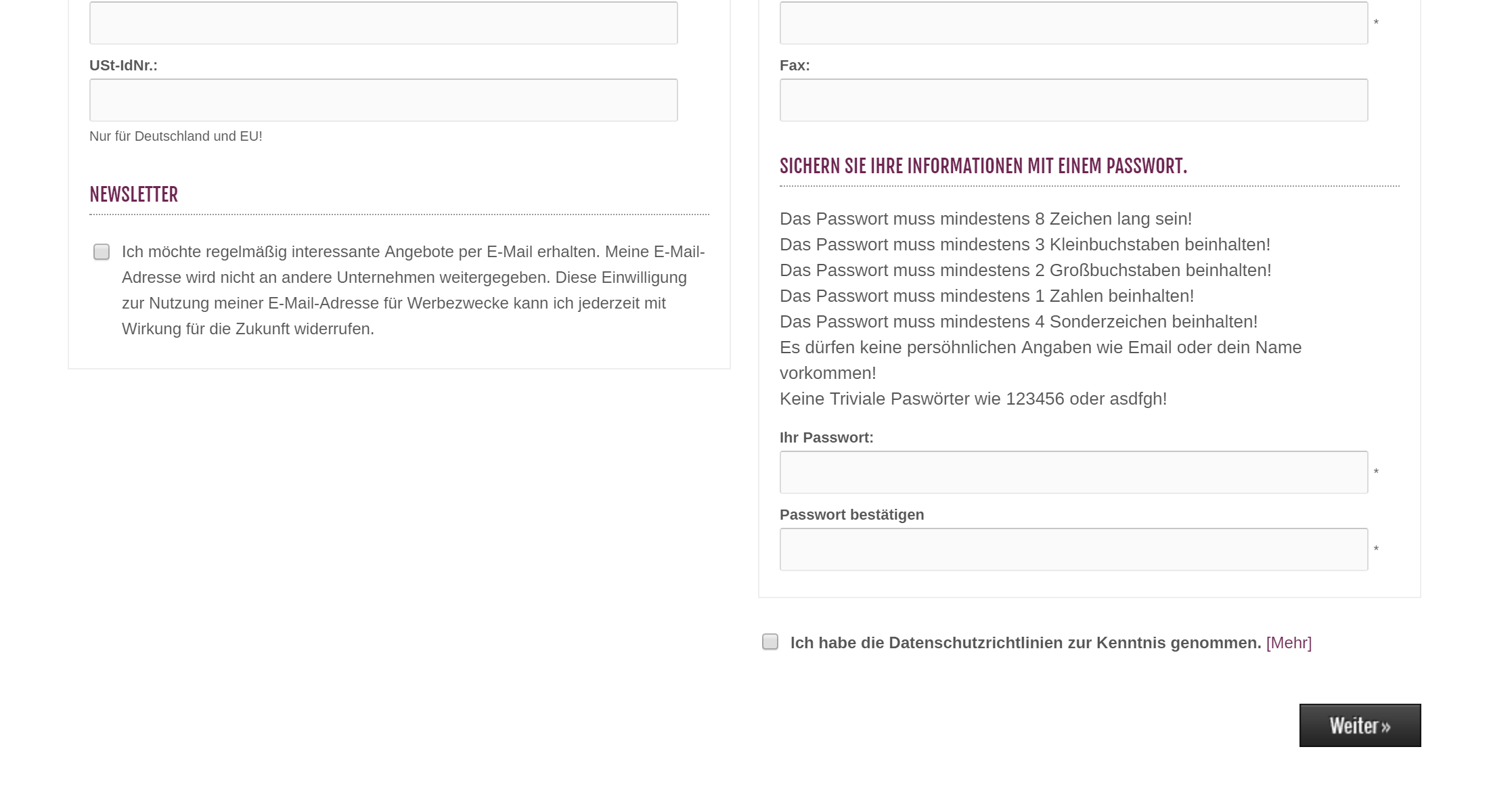The image size is (1489, 812).
Task: Click Mehr to read data protection details
Action: (1289, 643)
